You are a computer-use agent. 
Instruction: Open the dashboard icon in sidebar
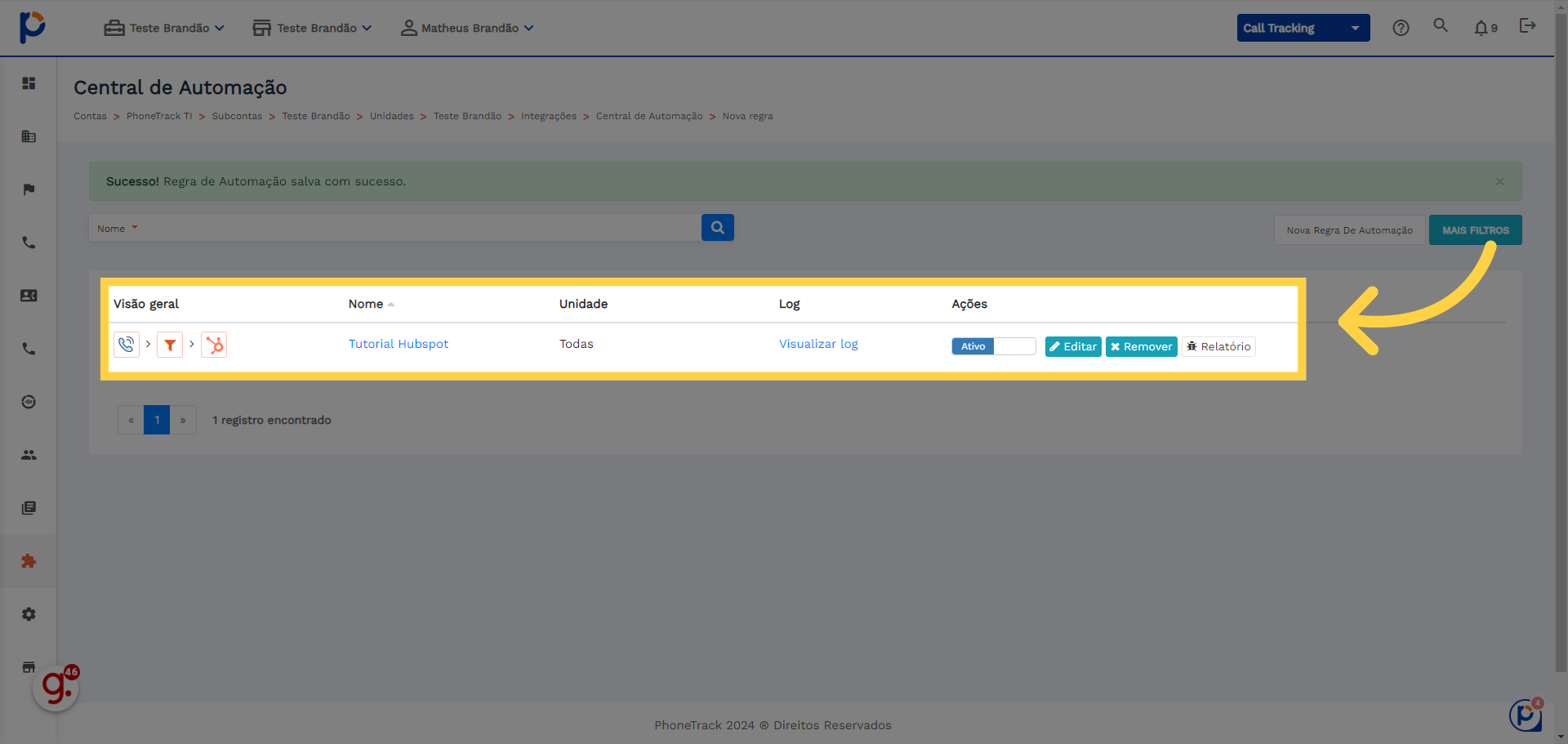(x=29, y=83)
